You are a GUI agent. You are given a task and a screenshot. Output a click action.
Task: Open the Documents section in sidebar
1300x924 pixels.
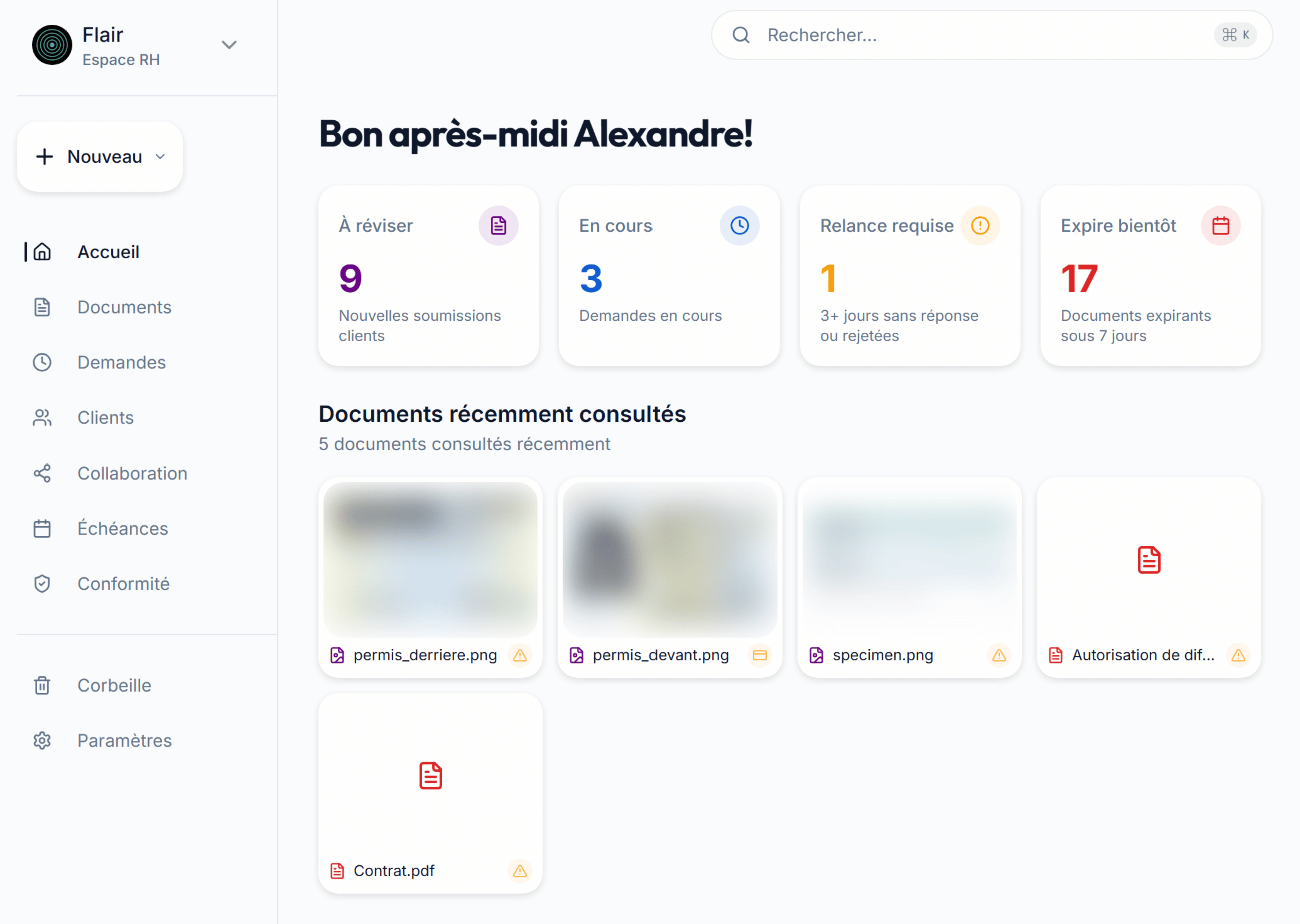[x=123, y=307]
